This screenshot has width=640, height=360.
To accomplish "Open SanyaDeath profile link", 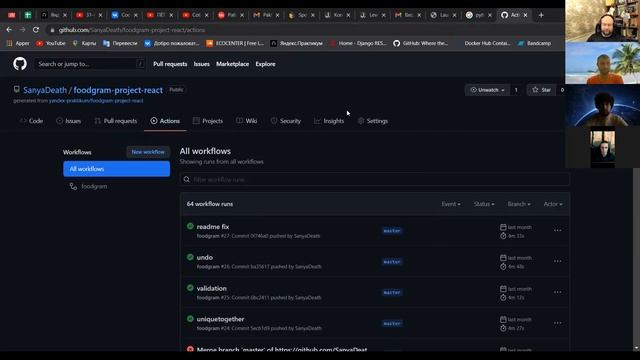I will [44, 90].
